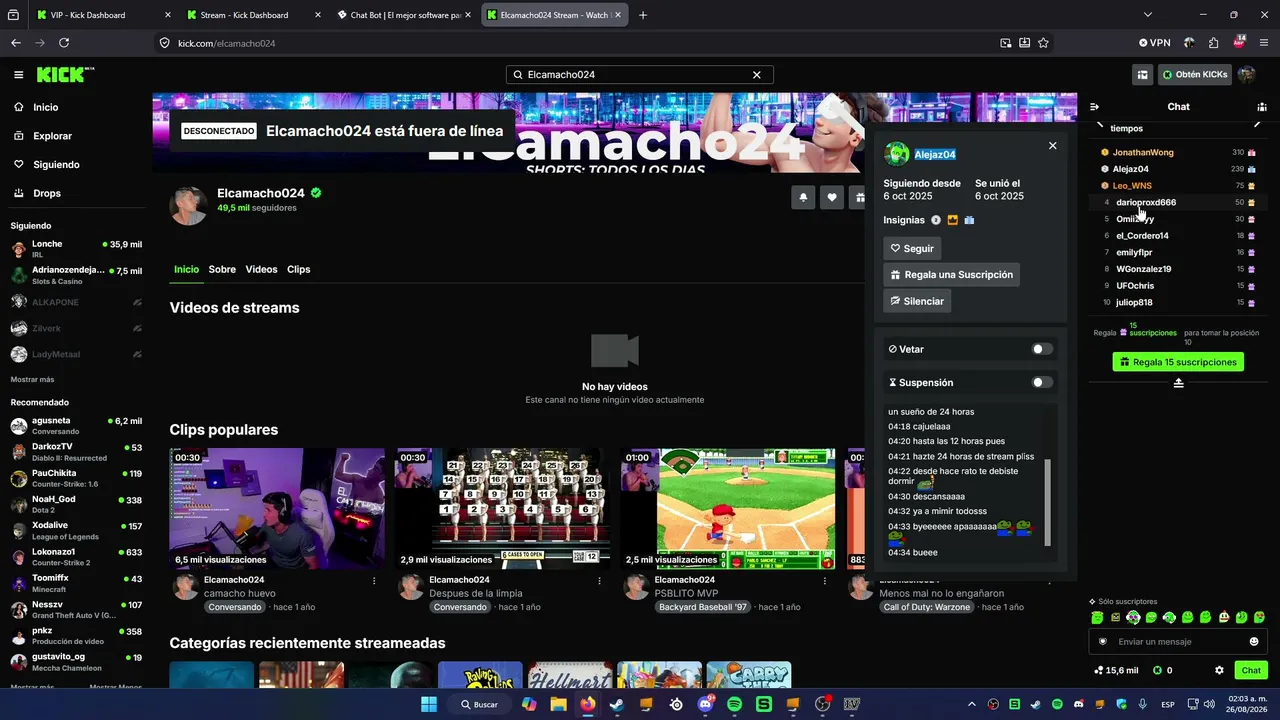
Task: Open Spotify from the taskbar
Action: (735, 705)
